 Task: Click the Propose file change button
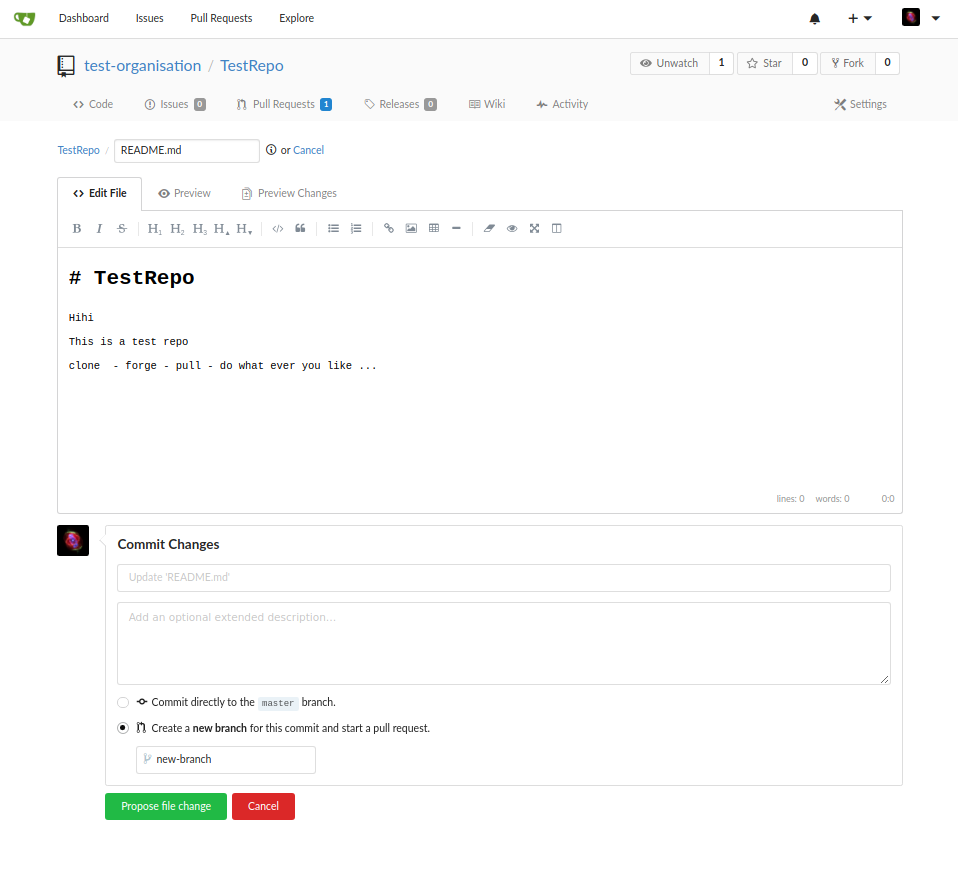(166, 806)
